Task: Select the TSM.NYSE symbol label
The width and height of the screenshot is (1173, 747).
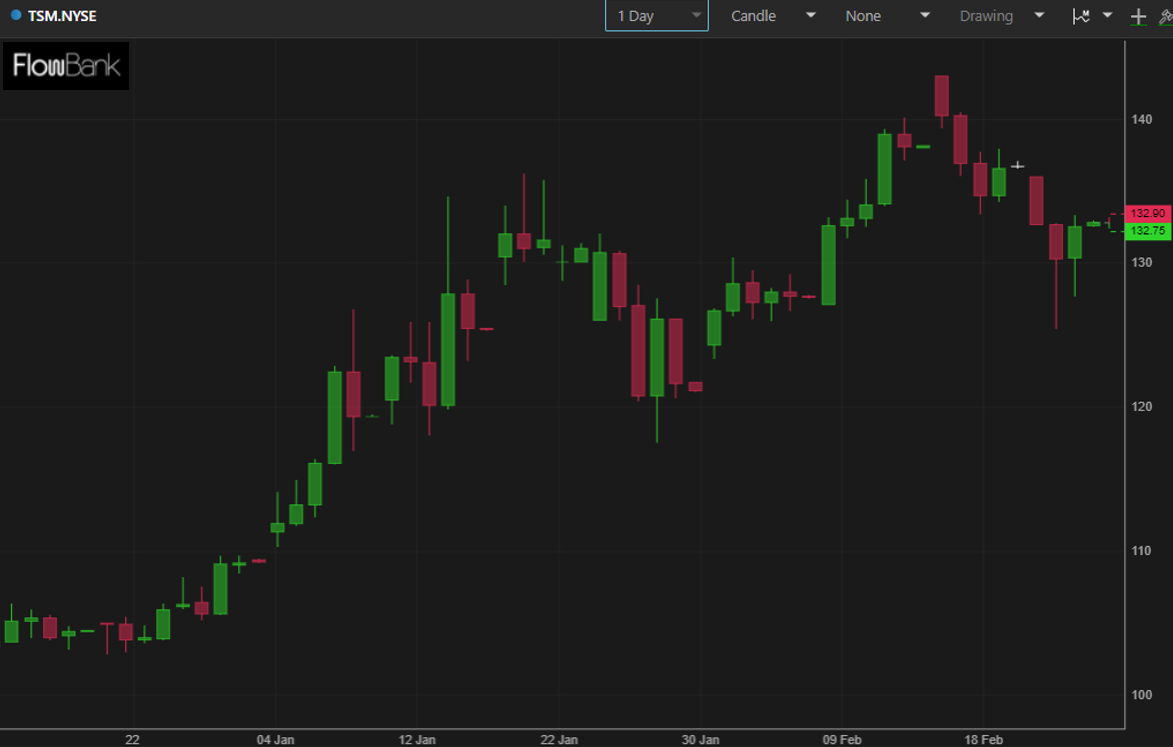Action: coord(62,16)
